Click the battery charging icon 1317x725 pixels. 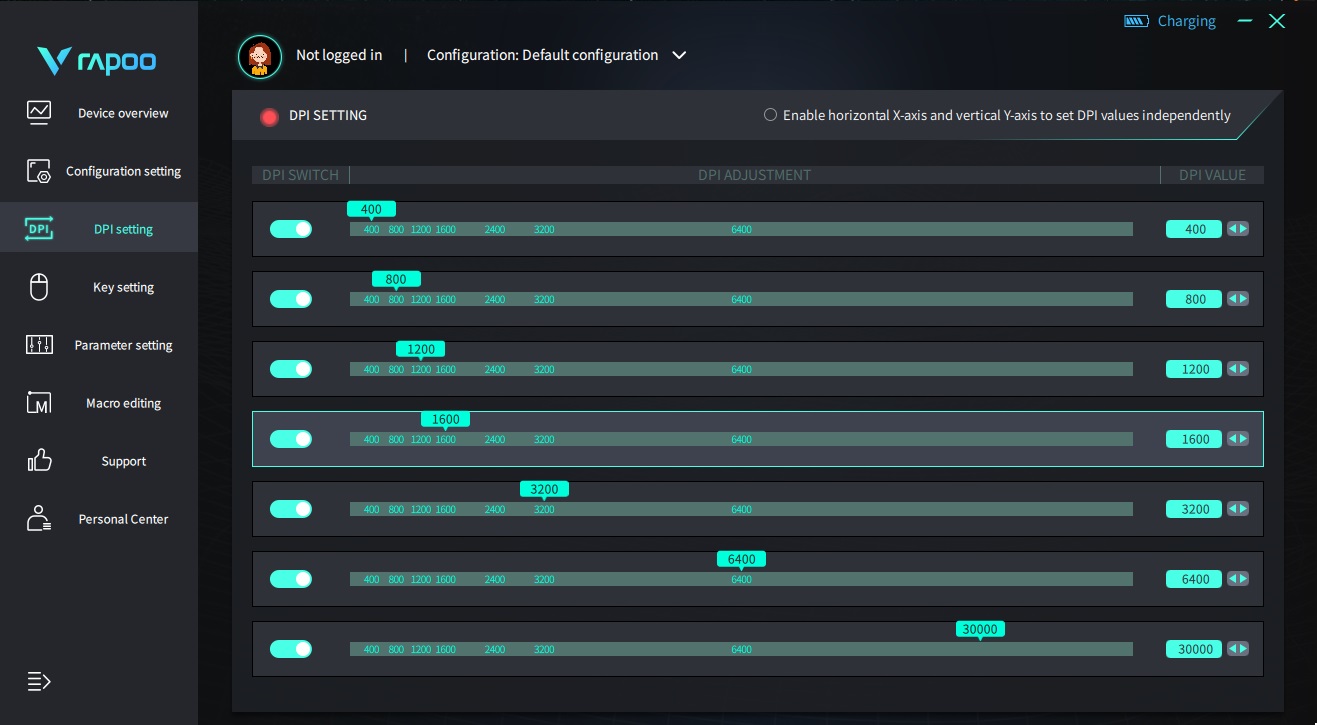tap(1136, 21)
